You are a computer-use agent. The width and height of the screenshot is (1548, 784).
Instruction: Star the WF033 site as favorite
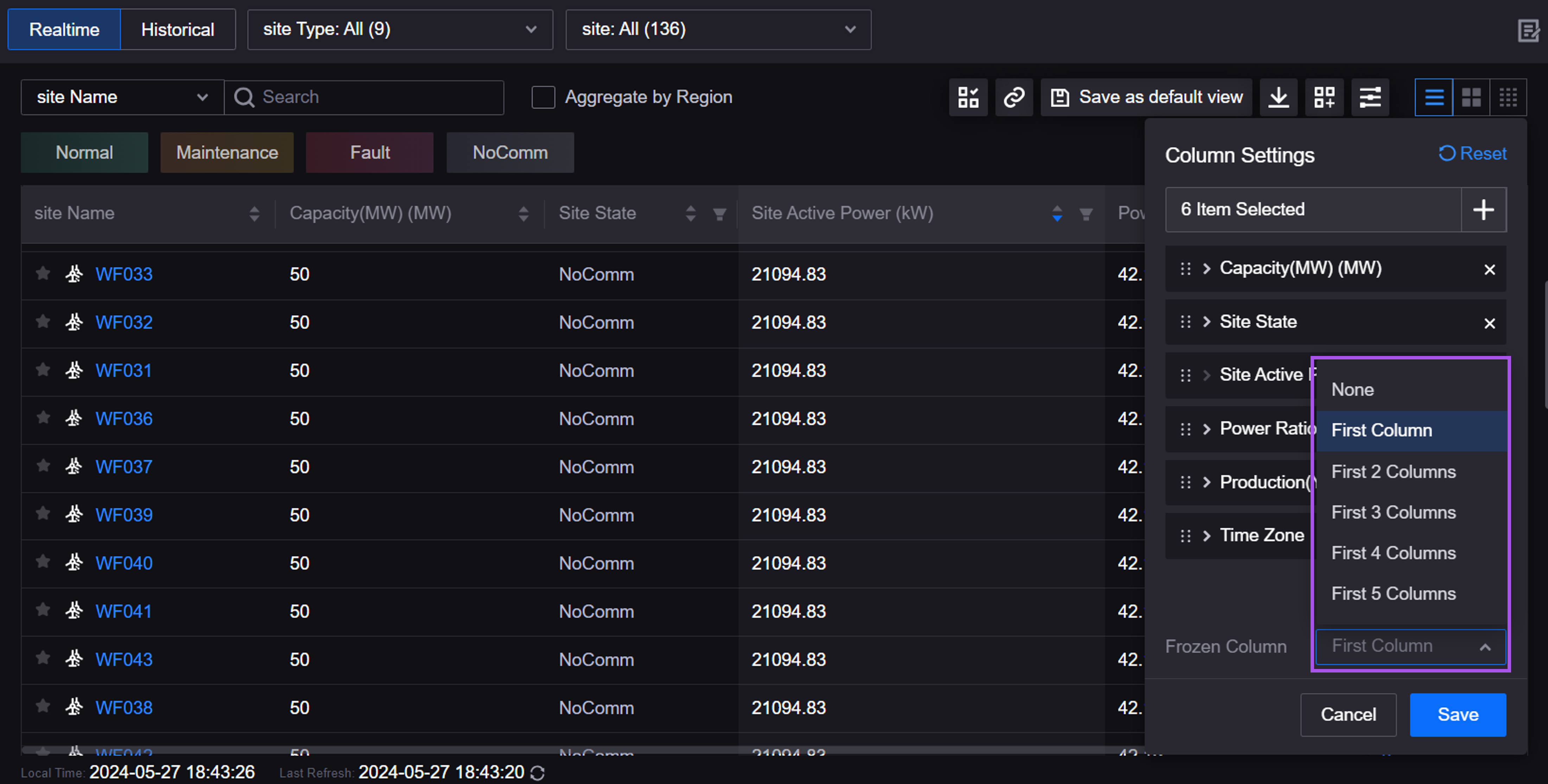click(43, 274)
